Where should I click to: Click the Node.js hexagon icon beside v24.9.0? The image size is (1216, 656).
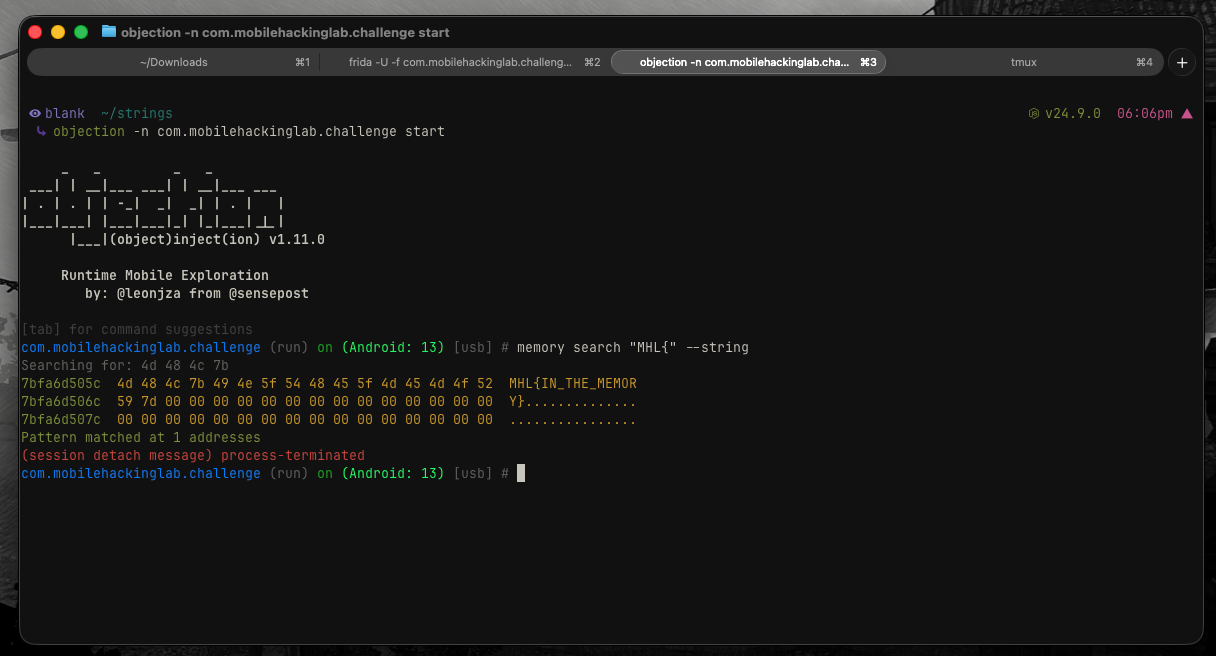click(1034, 114)
